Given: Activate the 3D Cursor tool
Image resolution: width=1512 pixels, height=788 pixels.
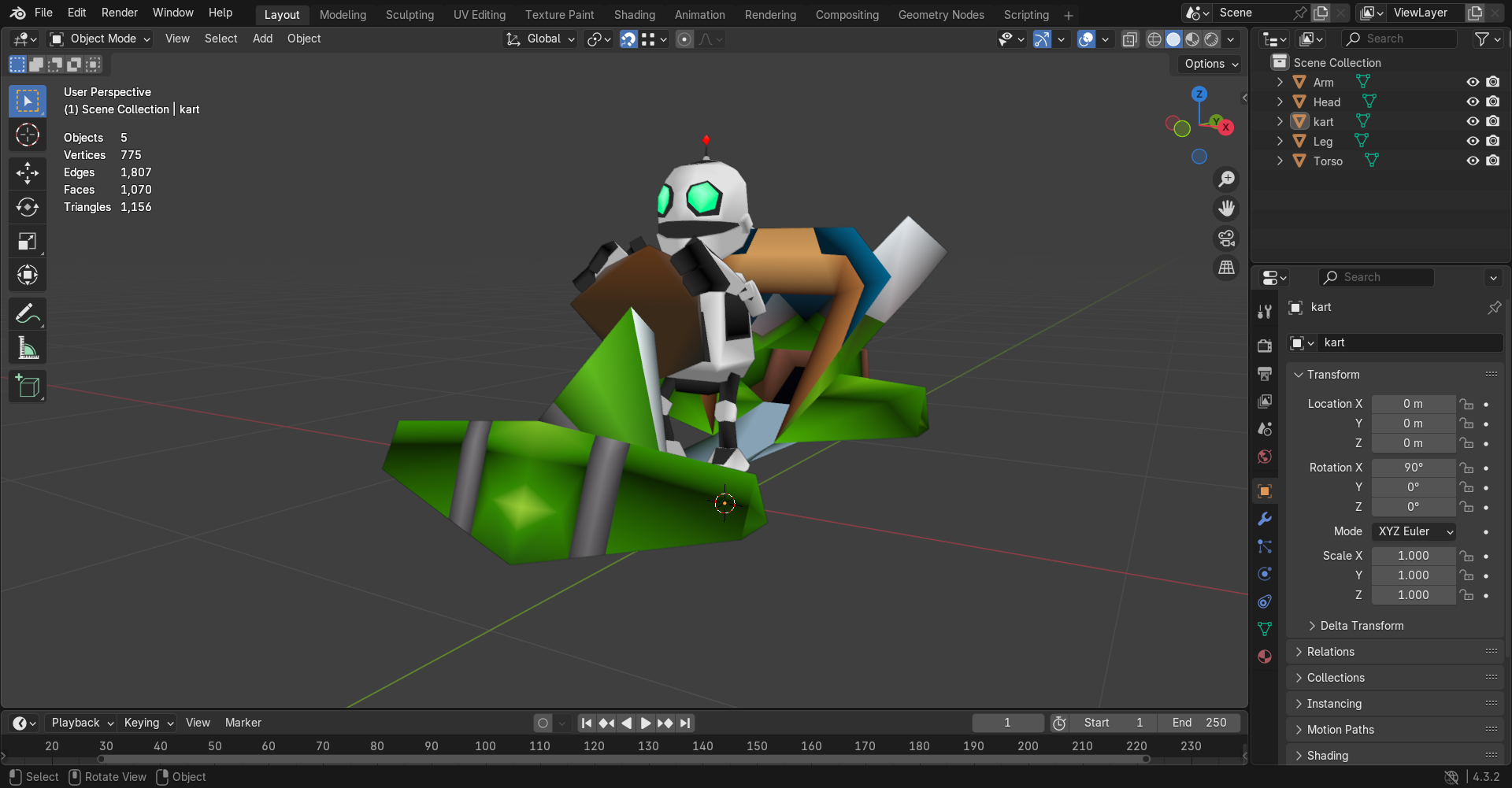Looking at the screenshot, I should (28, 135).
